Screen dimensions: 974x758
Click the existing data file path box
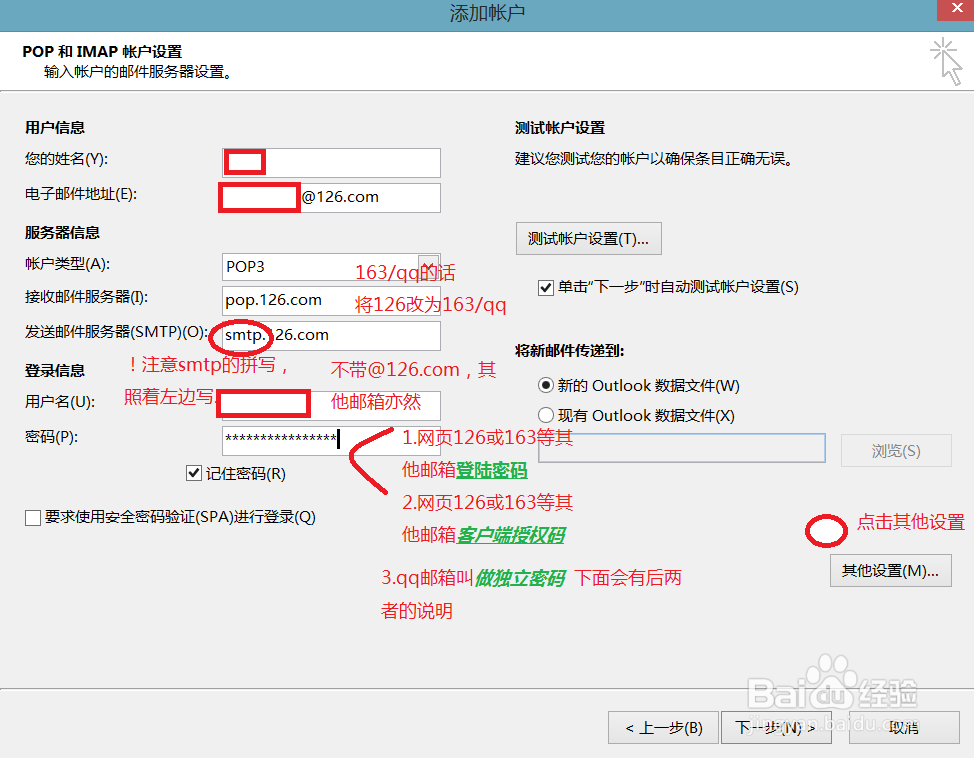click(x=682, y=448)
